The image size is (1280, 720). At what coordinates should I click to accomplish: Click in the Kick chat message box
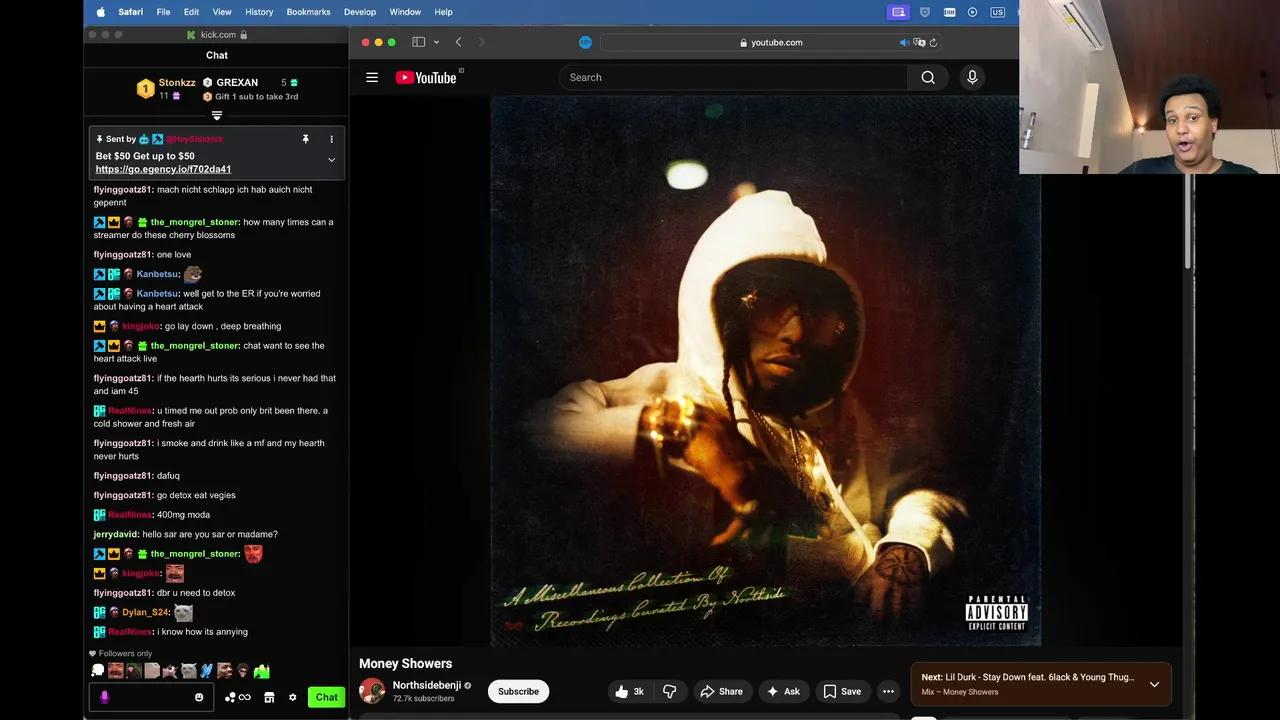(x=150, y=697)
